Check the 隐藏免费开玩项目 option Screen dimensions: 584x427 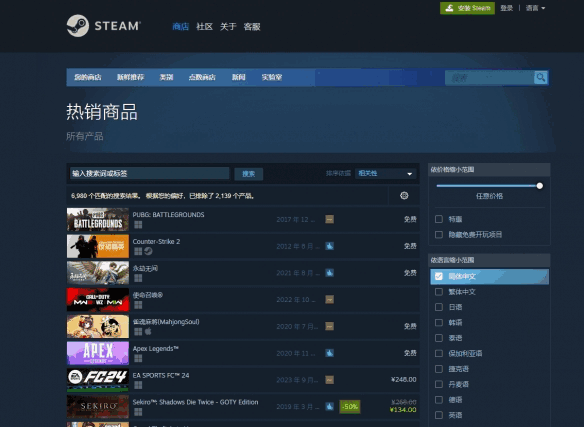point(439,235)
